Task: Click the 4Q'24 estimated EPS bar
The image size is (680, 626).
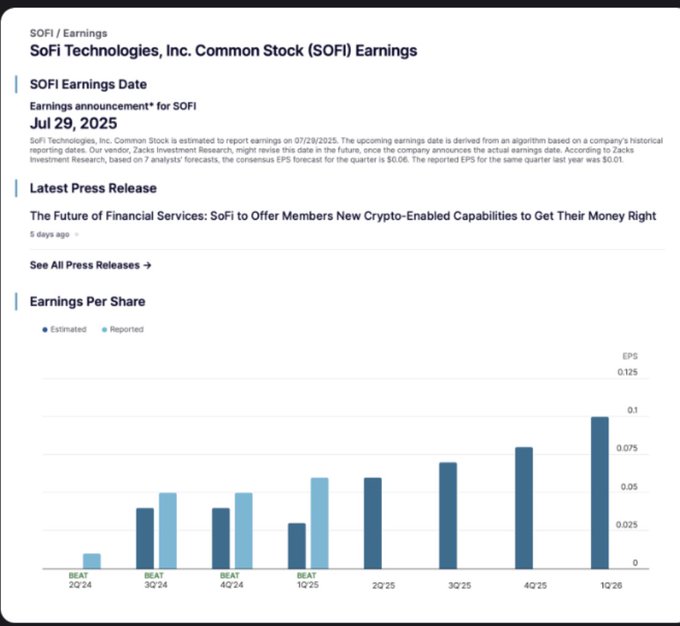Action: (x=221, y=538)
